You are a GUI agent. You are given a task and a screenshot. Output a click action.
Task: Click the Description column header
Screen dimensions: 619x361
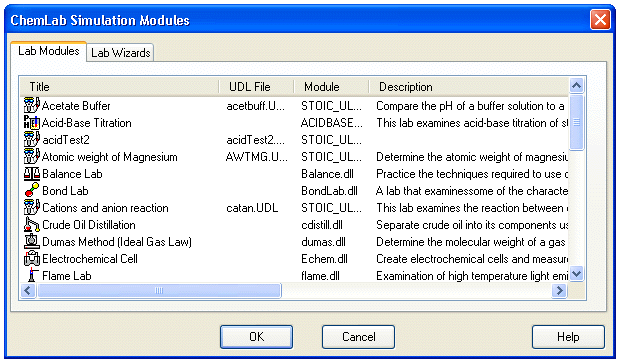coord(468,87)
